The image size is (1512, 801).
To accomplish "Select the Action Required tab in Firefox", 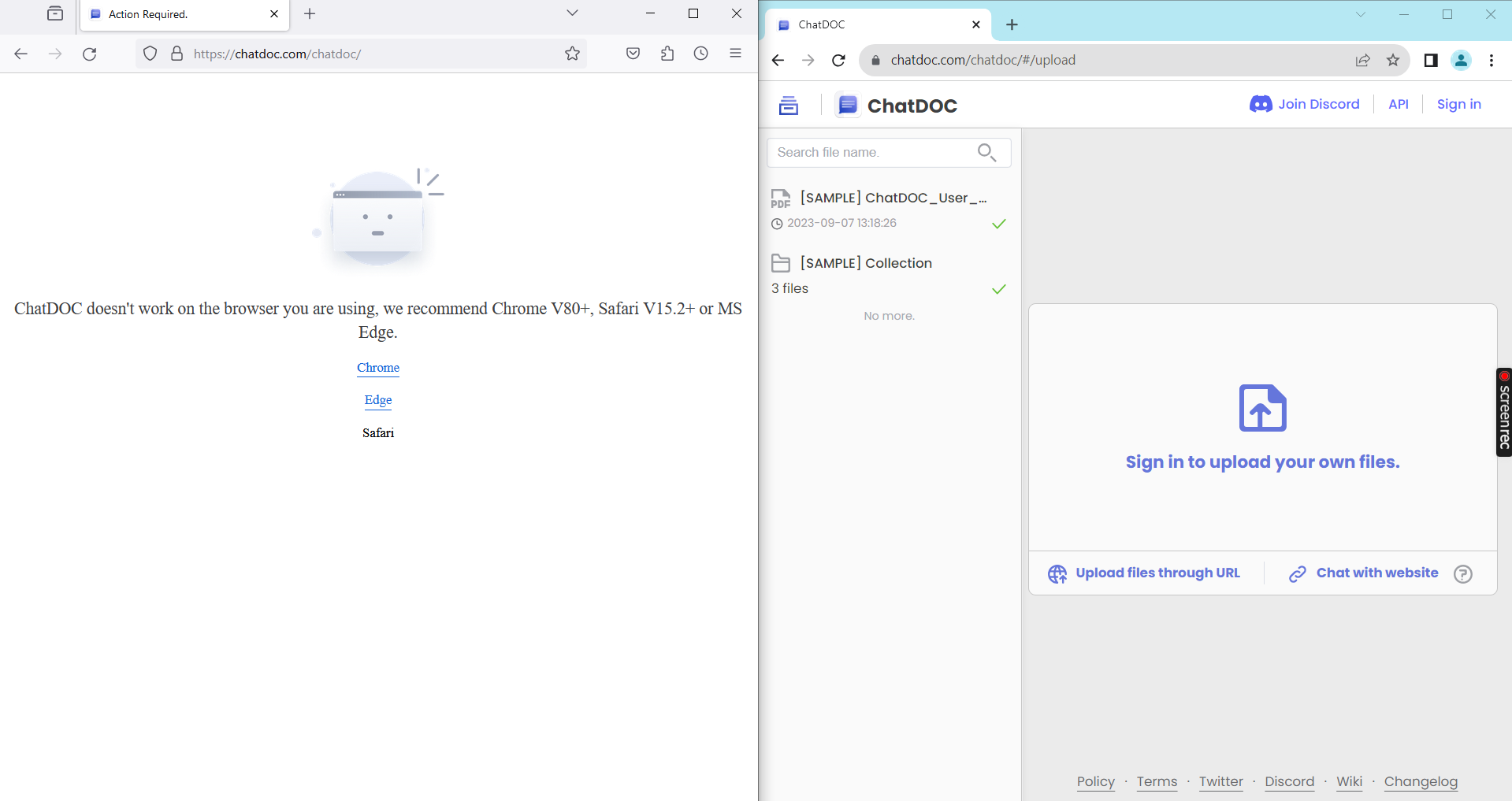I will click(x=173, y=13).
